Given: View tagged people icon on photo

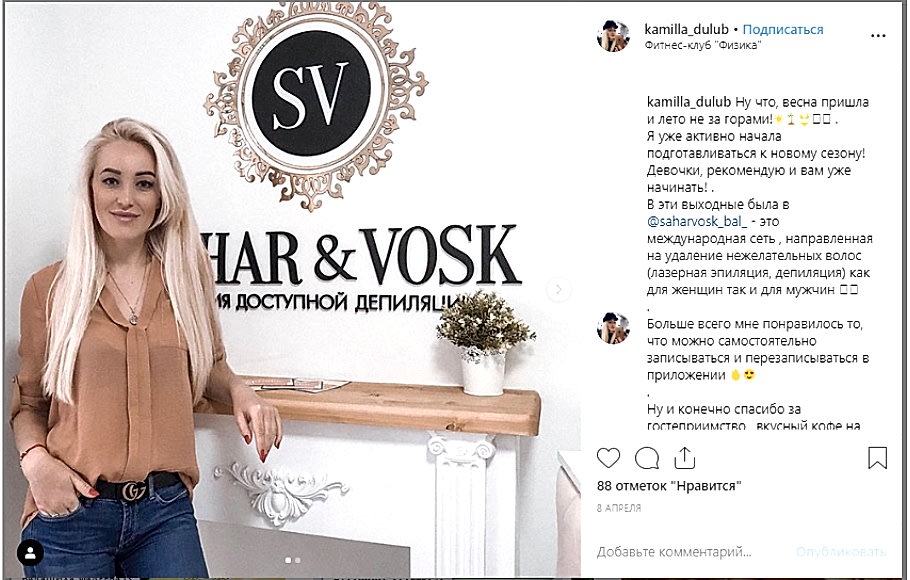Looking at the screenshot, I should click(x=30, y=553).
